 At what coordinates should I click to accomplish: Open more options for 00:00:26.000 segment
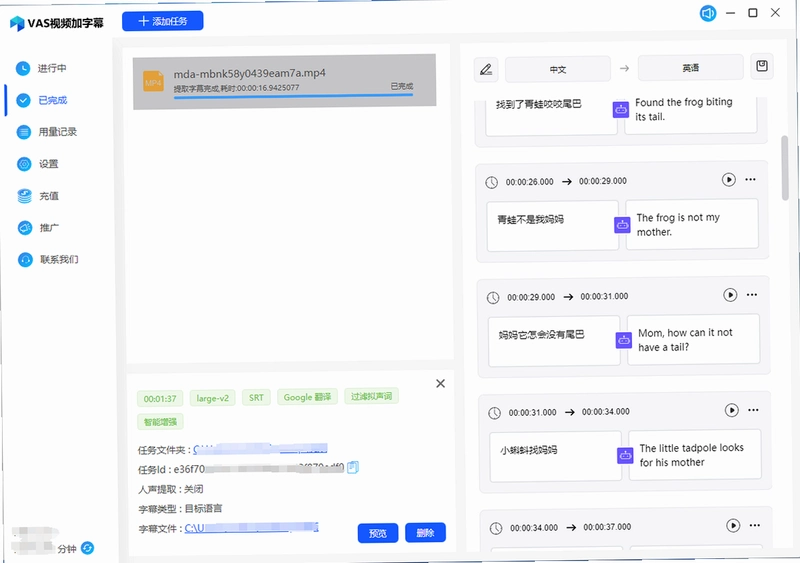(750, 180)
